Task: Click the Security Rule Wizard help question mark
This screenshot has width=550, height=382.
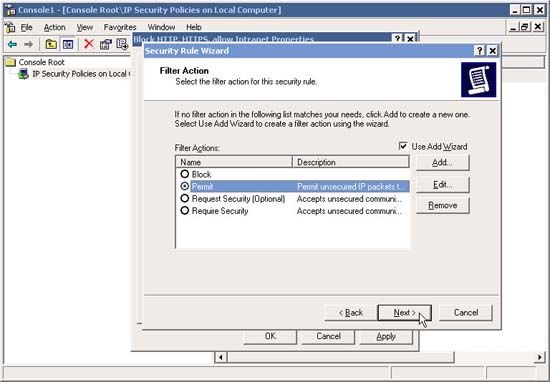Action: click(479, 51)
